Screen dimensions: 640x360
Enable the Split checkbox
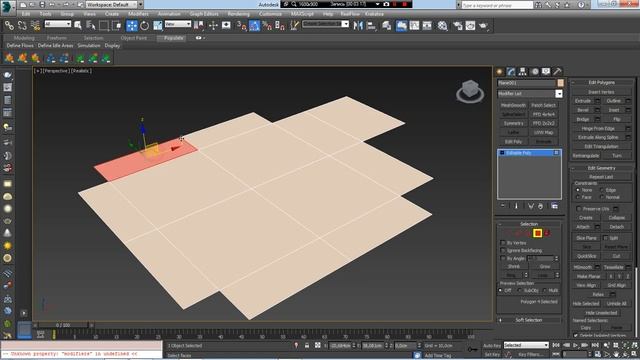[605, 238]
